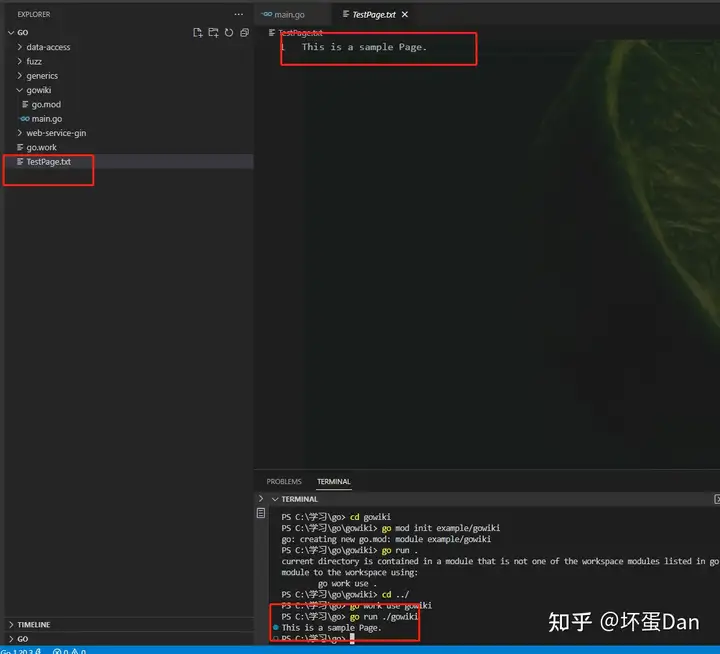720x654 pixels.
Task: Click the Go icon beside main.go in tree
Action: (x=24, y=118)
